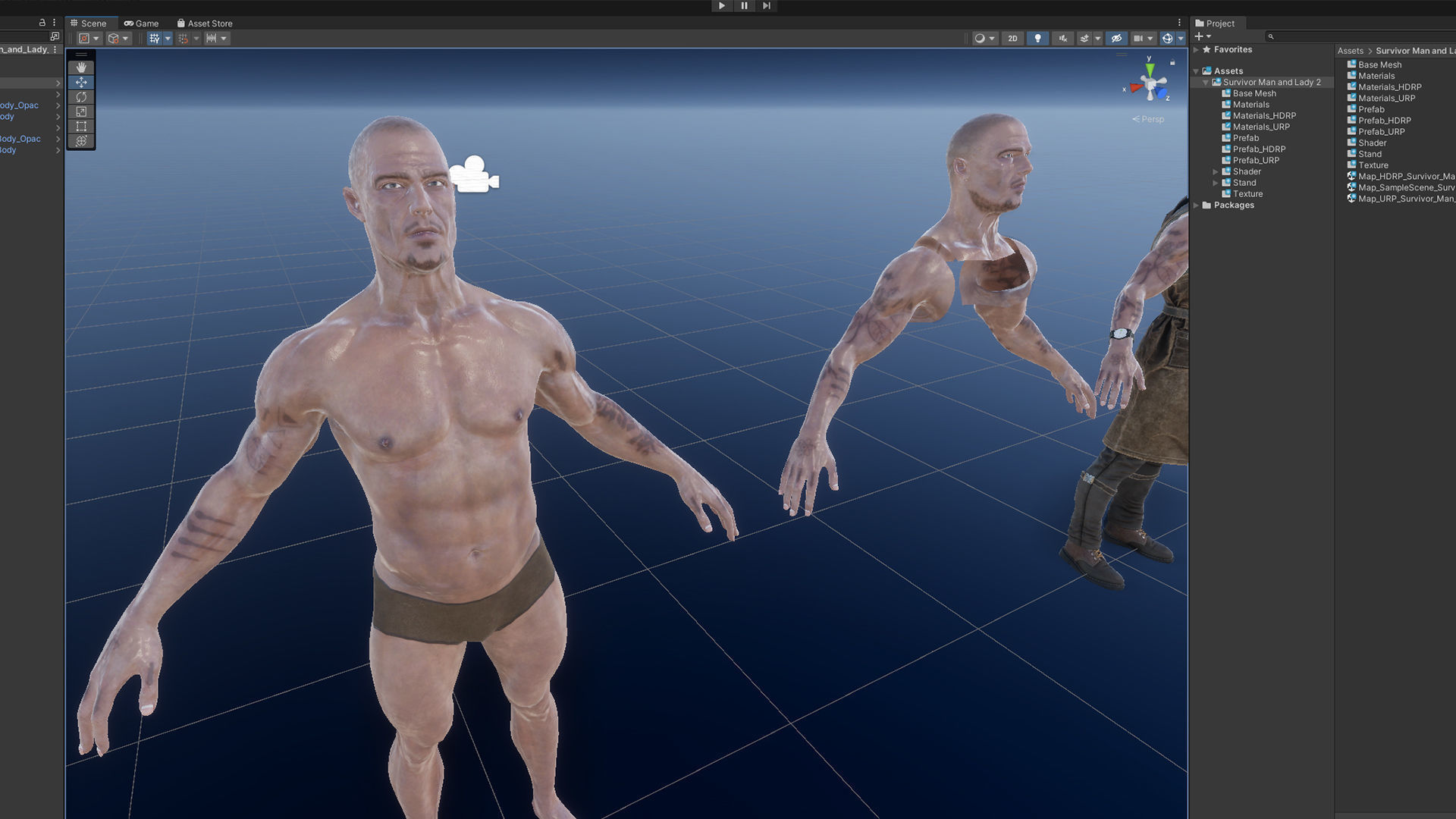Toggle the gizmo rotation lock

[1172, 62]
